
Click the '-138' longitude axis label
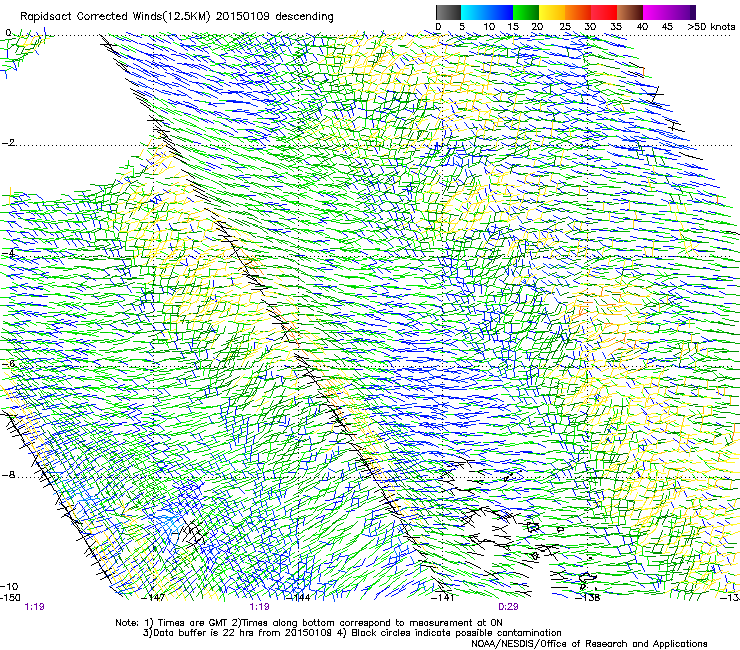(x=588, y=598)
